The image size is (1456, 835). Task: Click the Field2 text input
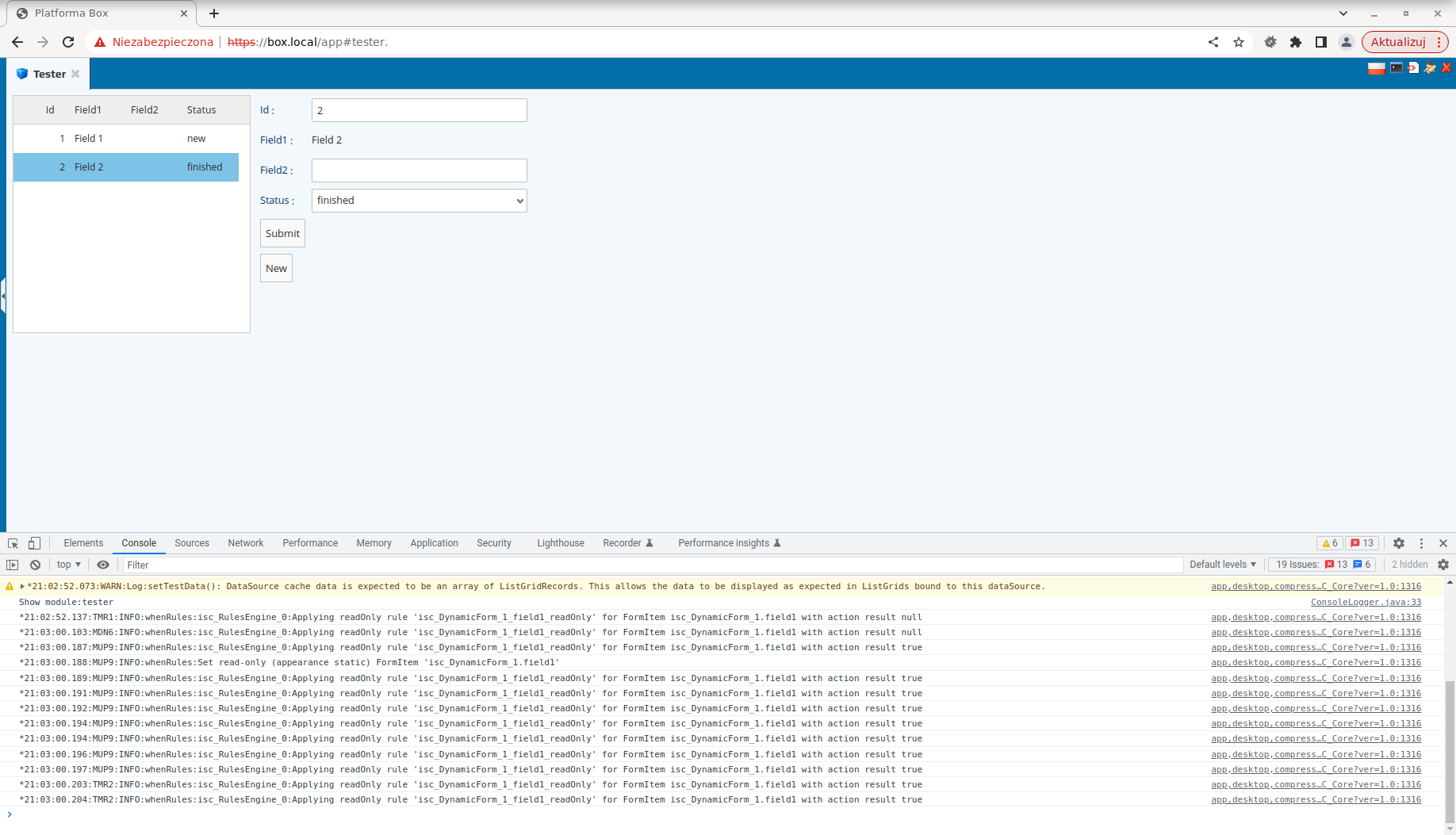pos(419,170)
